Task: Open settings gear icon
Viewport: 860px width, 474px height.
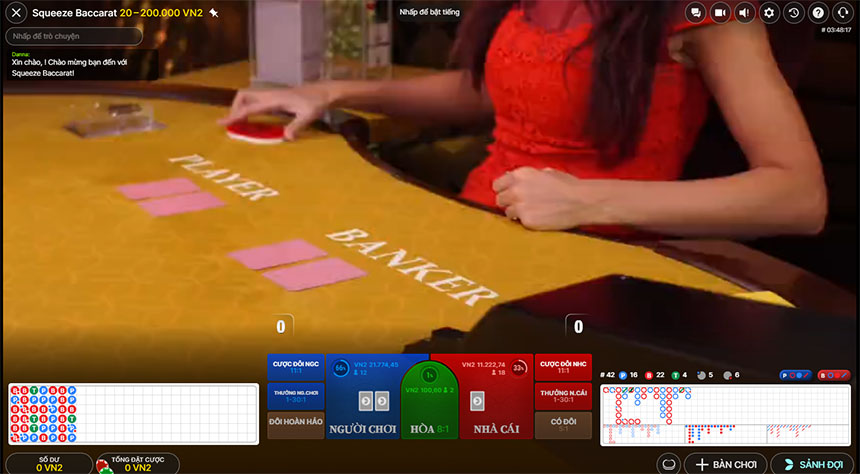Action: click(769, 13)
